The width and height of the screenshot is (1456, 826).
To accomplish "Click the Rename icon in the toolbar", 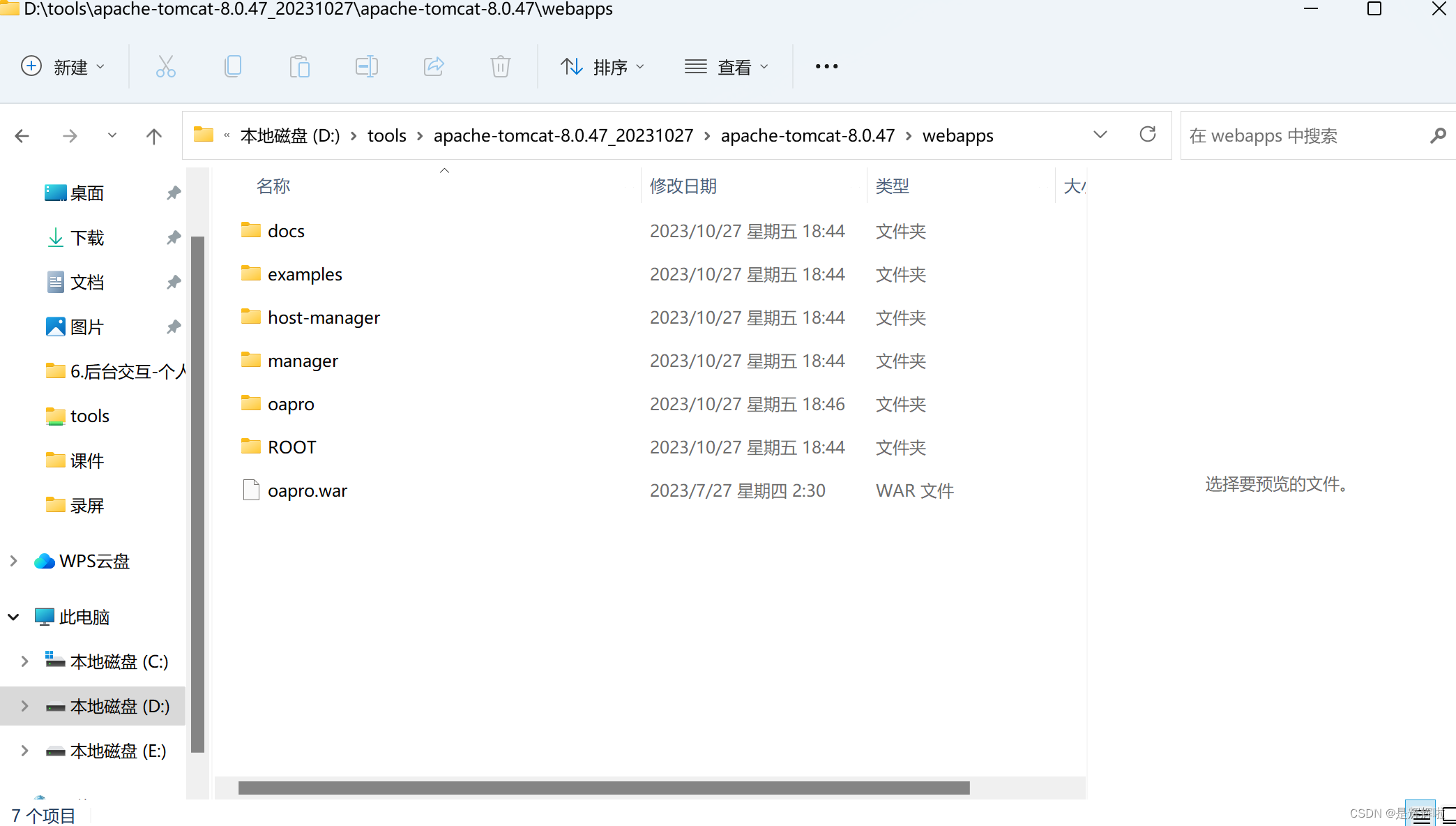I will coord(367,66).
